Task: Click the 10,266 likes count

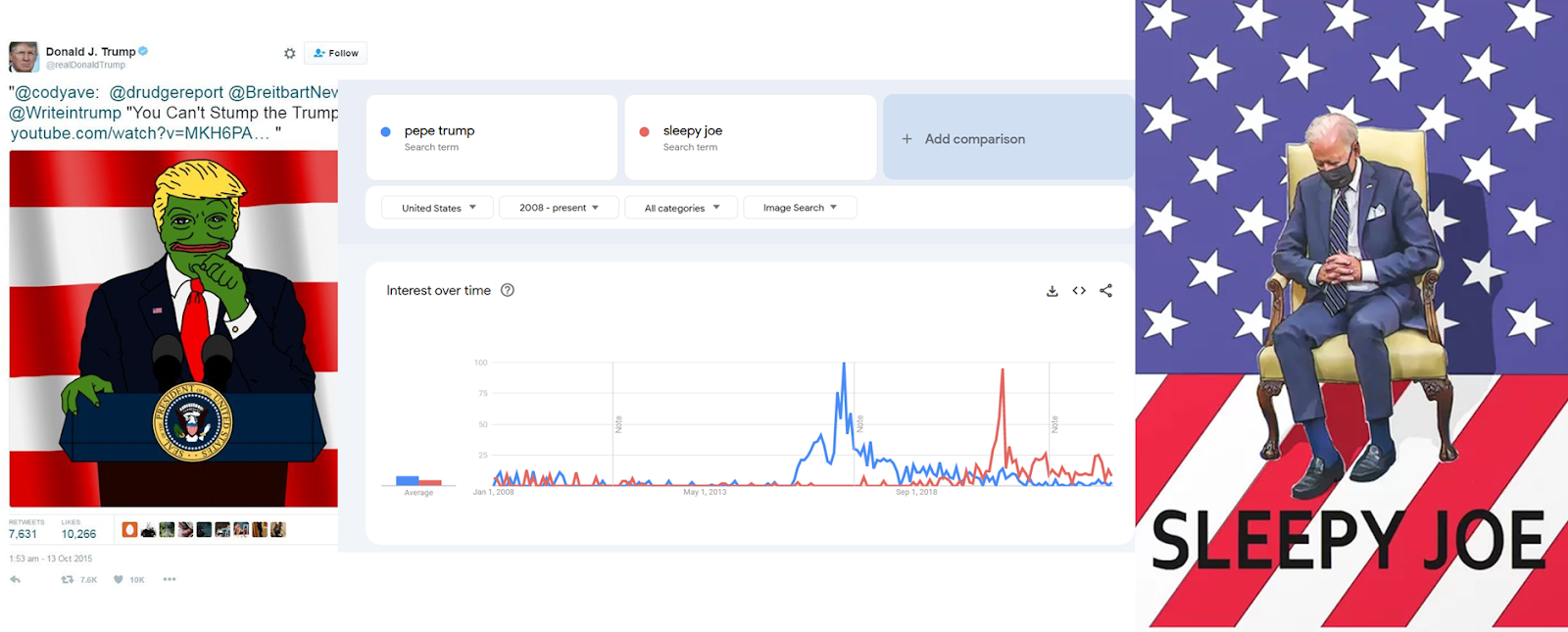Action: click(78, 534)
